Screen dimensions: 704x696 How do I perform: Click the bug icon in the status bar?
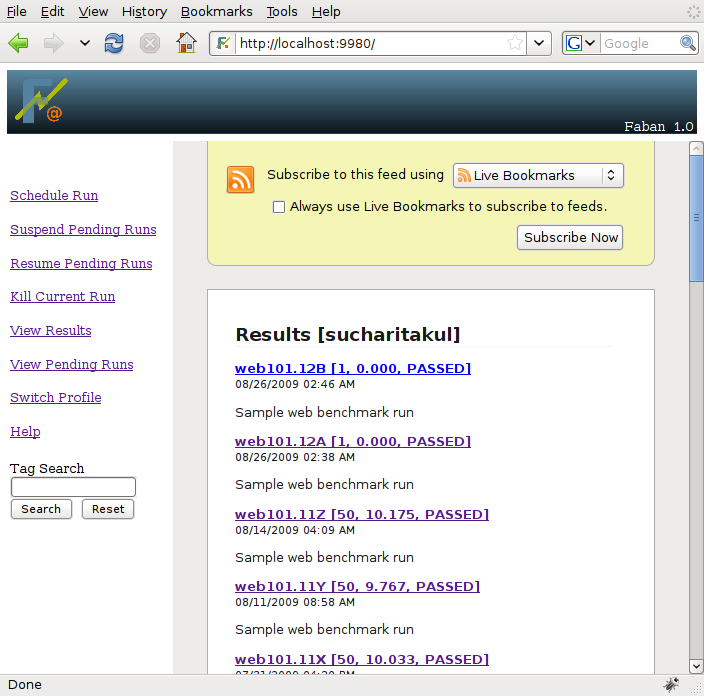coord(671,685)
